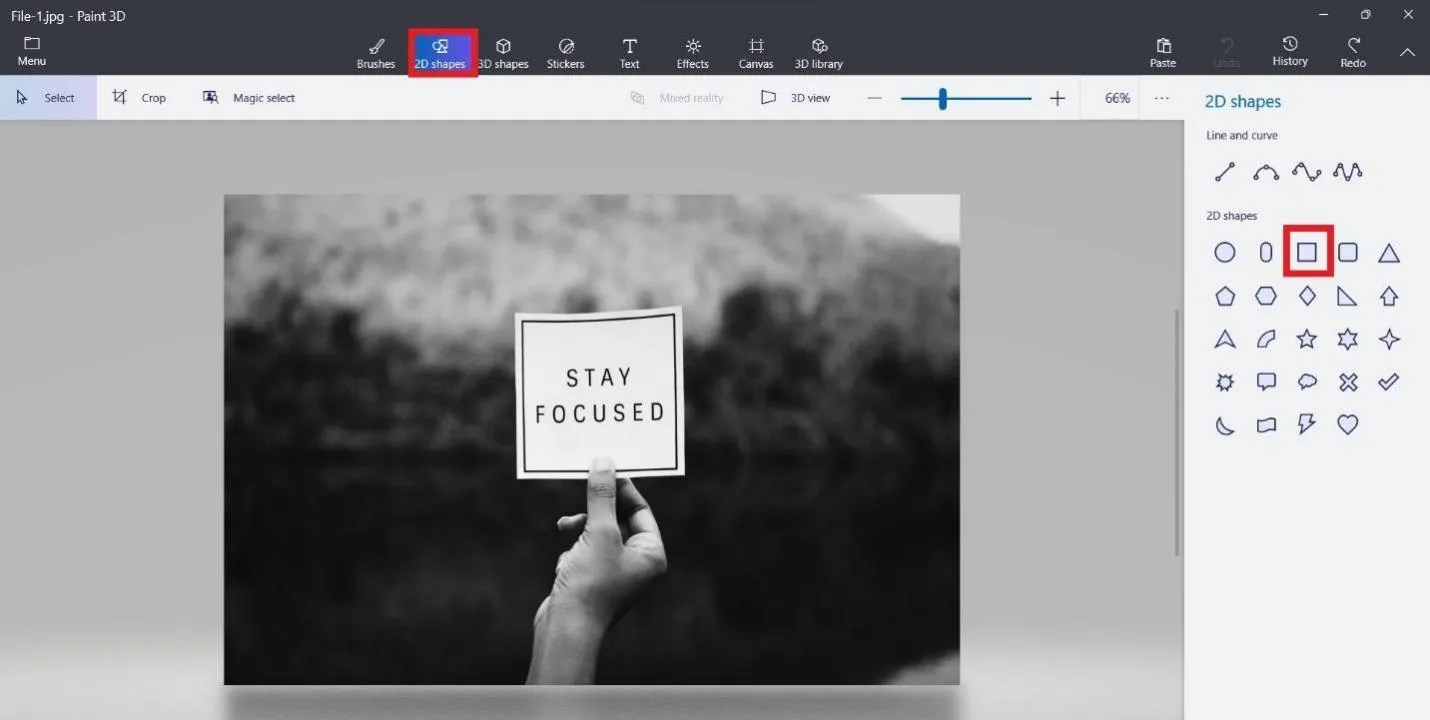Click the Paste button

[x=1162, y=52]
